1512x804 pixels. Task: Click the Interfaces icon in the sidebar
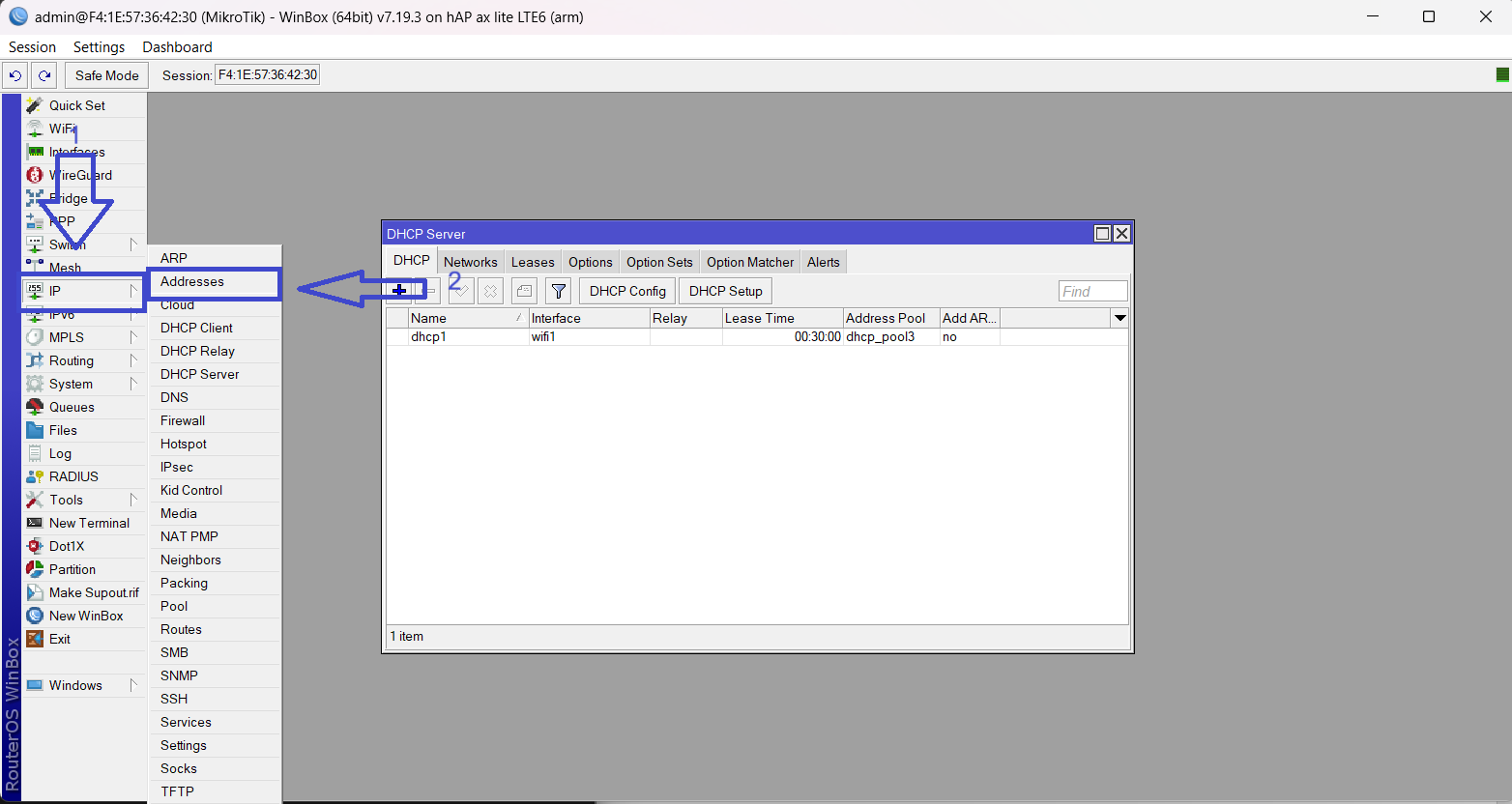35,152
